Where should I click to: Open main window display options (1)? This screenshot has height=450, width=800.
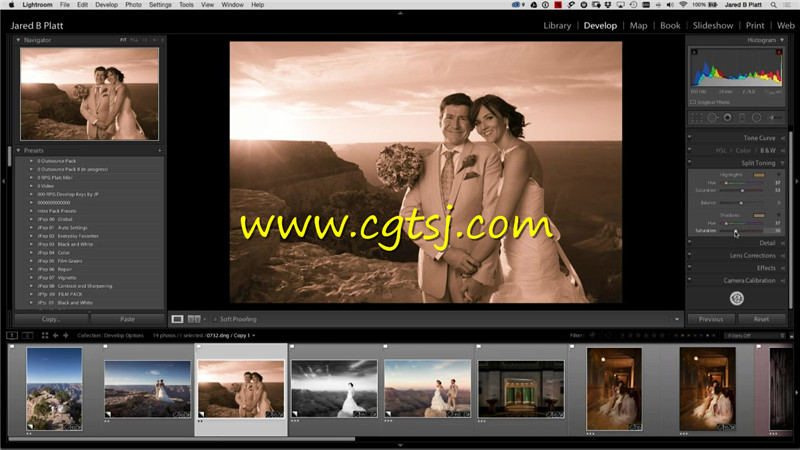[x=12, y=335]
